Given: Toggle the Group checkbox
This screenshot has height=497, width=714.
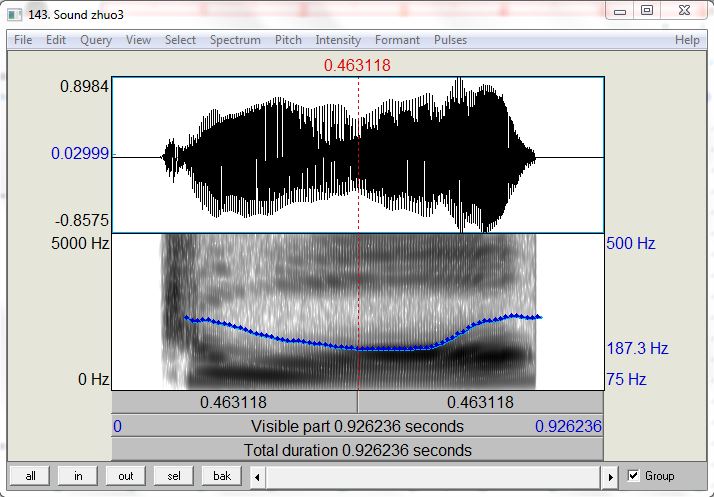Looking at the screenshot, I should (633, 476).
